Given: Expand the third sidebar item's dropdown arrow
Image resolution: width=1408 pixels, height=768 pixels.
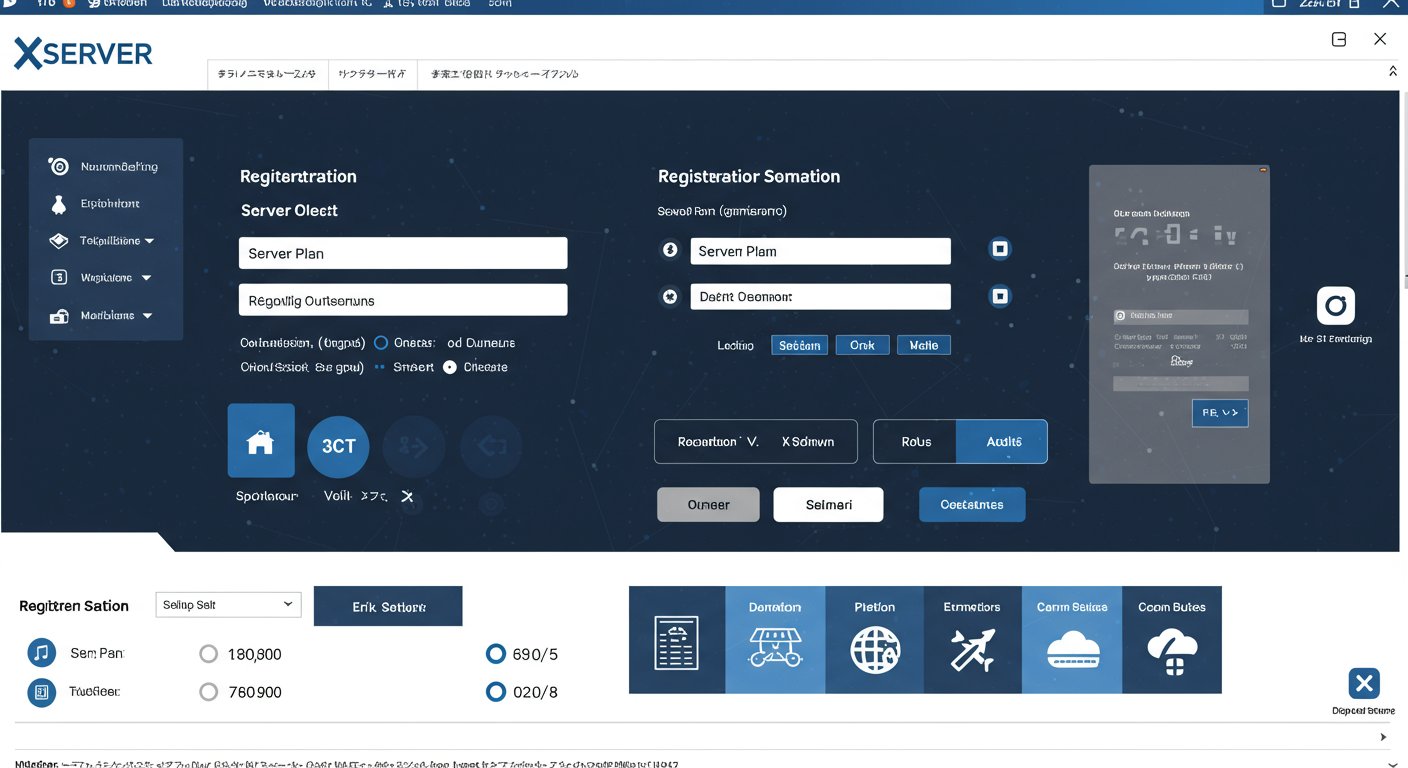Looking at the screenshot, I should pyautogui.click(x=150, y=241).
